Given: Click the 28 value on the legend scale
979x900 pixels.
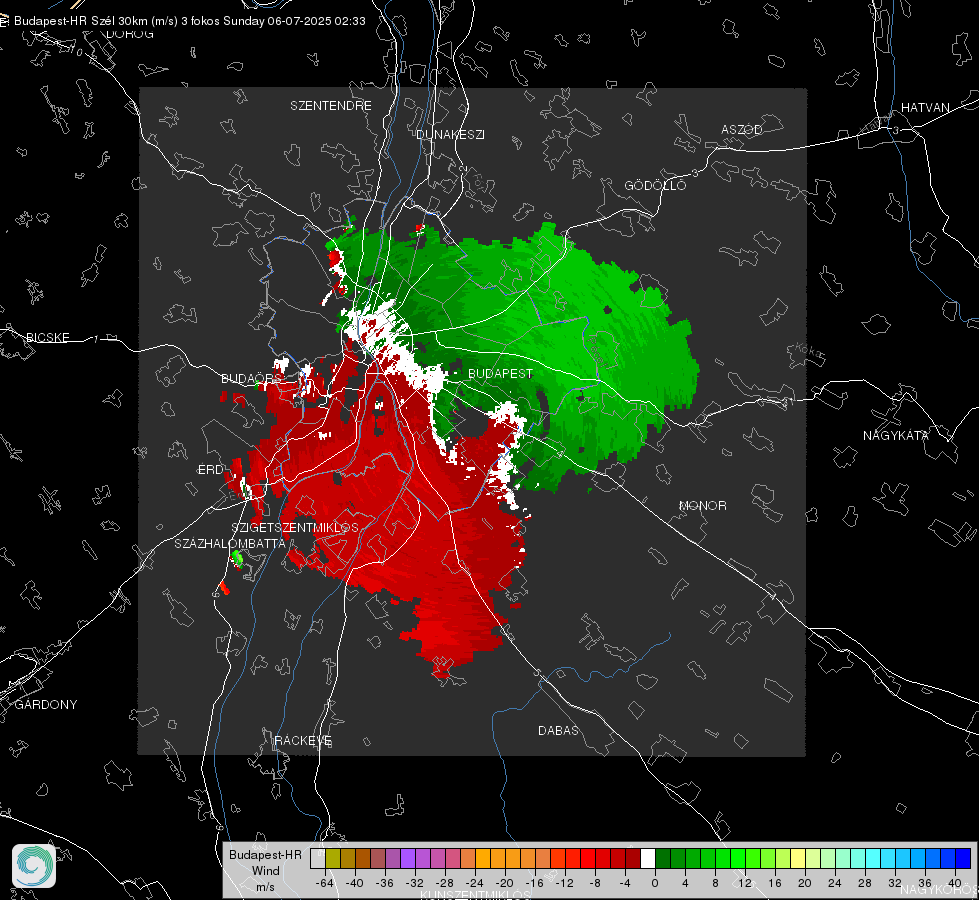Looking at the screenshot, I should pyautogui.click(x=865, y=883).
